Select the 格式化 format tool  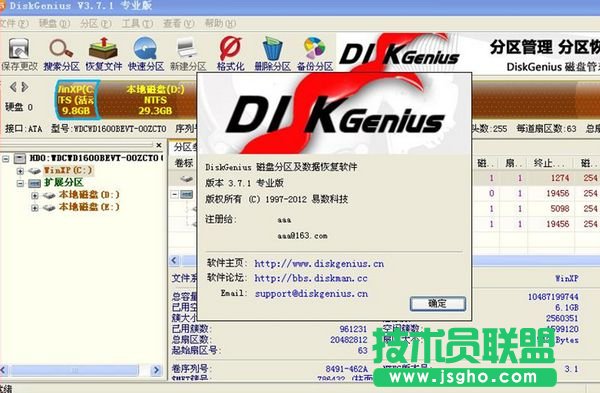pos(230,54)
